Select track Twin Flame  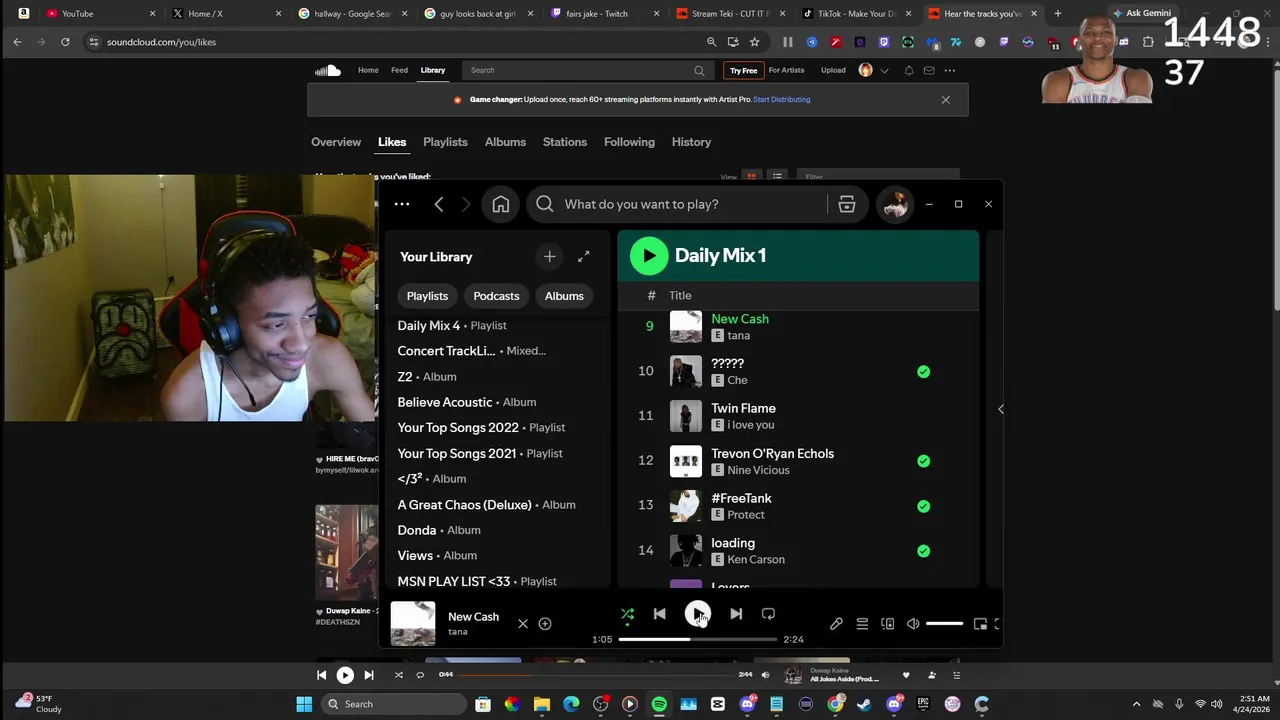point(743,408)
